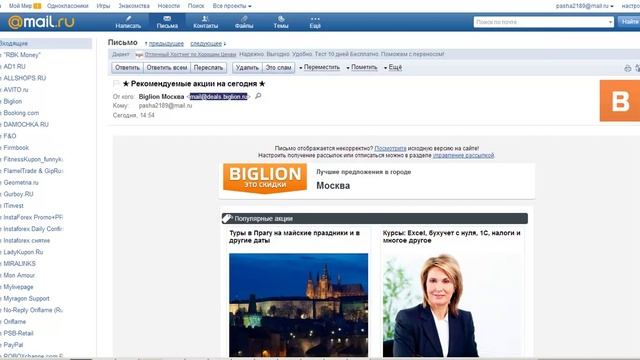
Task: Select the Biglion folder
Action: pos(13,101)
